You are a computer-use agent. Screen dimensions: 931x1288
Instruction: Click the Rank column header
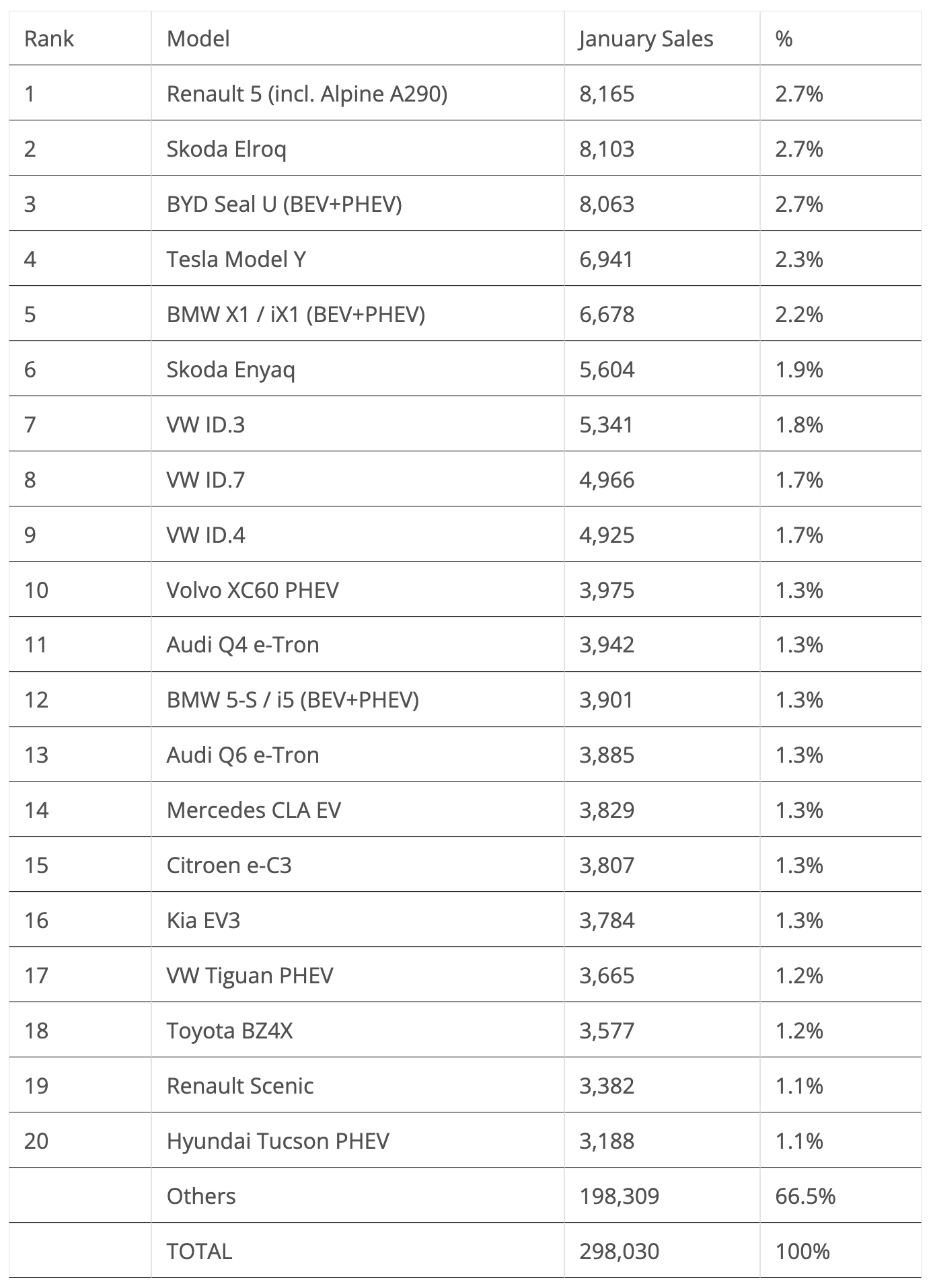(48, 39)
